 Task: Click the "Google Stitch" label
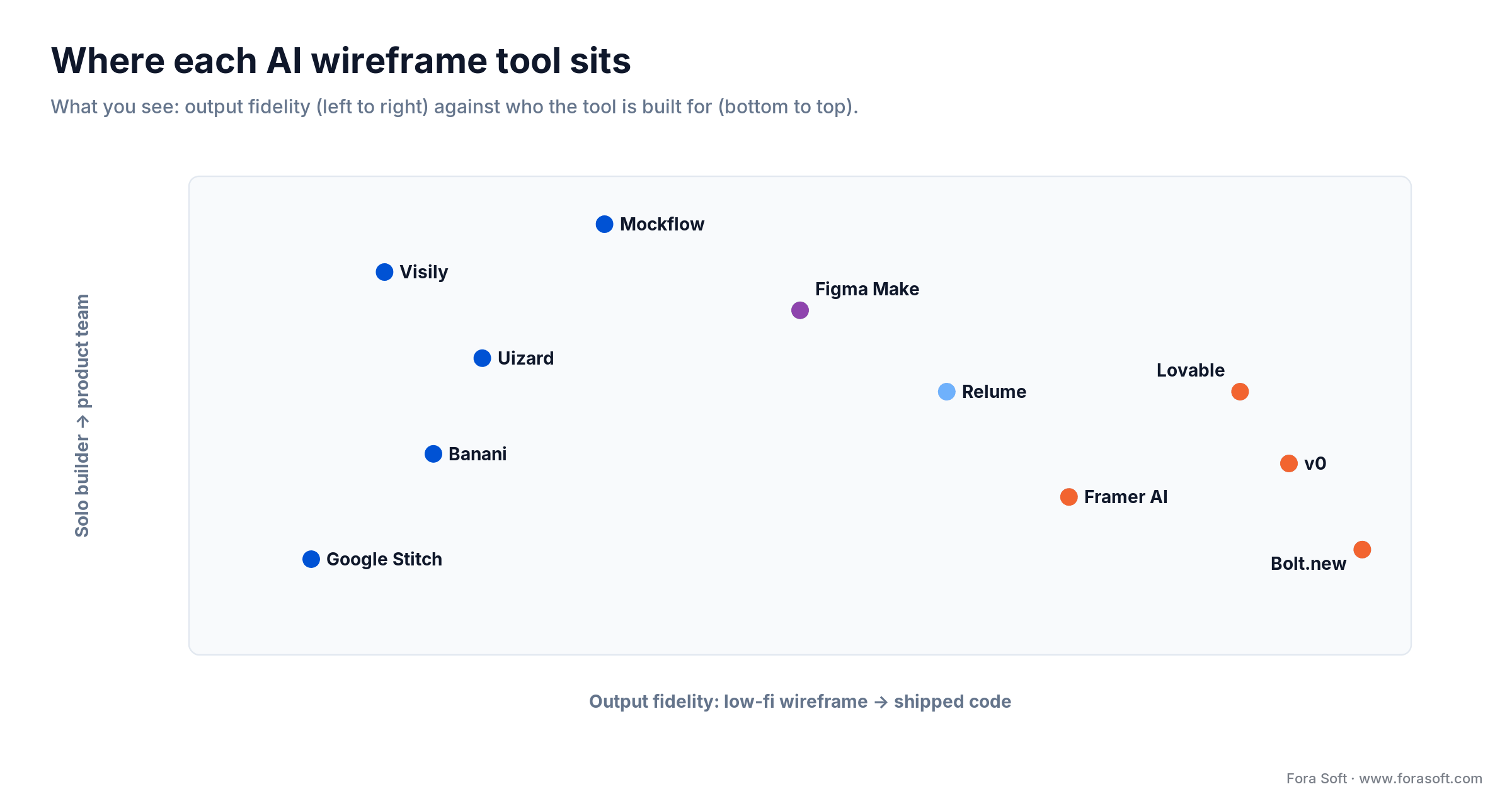point(384,559)
